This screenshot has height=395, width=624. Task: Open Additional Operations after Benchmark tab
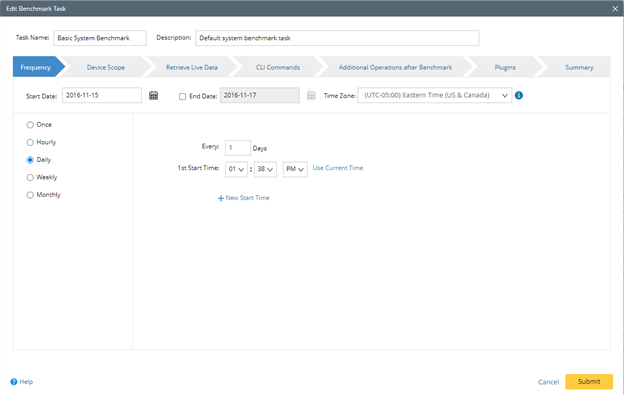pyautogui.click(x=395, y=67)
